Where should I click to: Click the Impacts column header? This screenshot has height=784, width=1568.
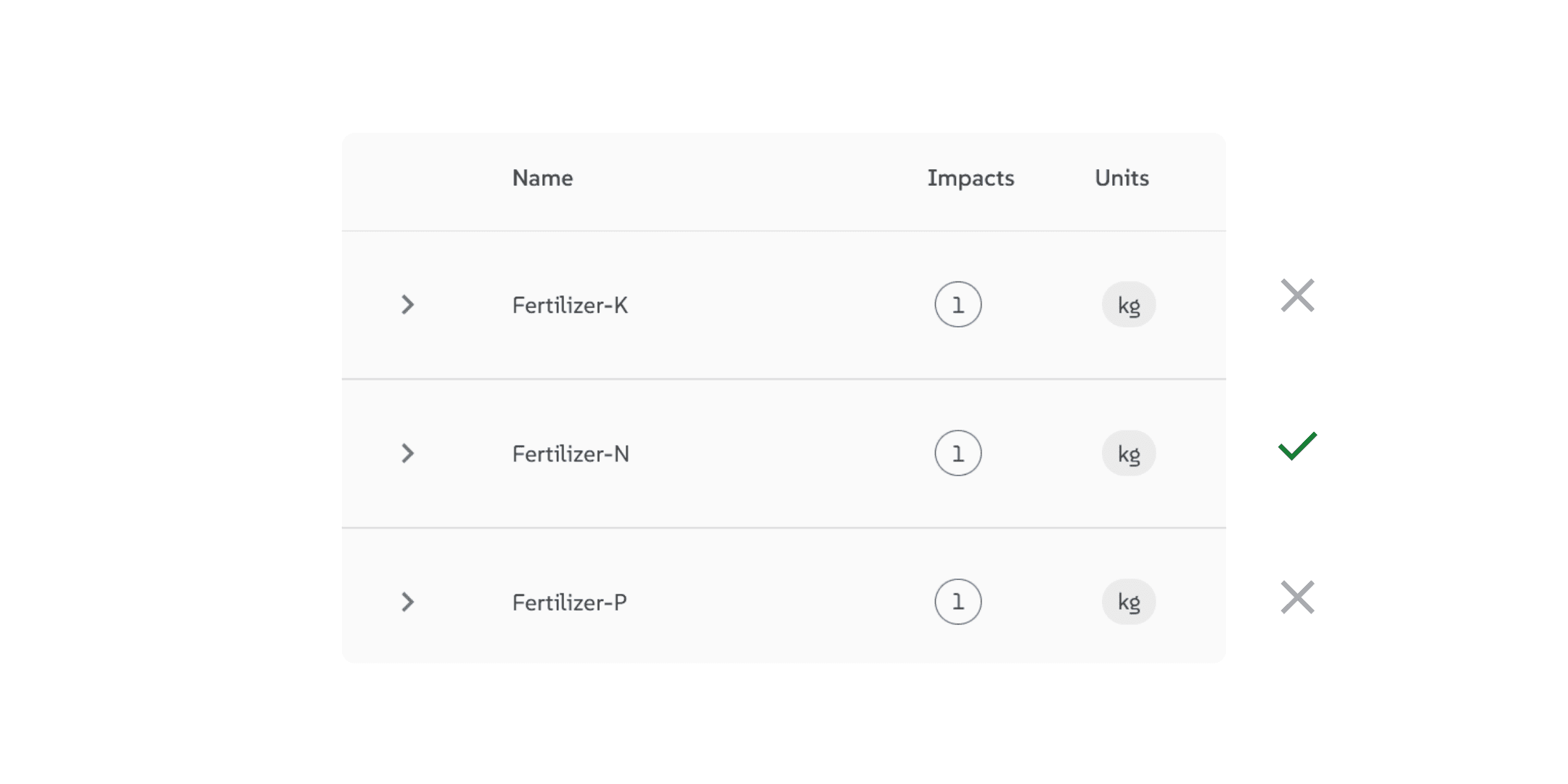point(971,179)
